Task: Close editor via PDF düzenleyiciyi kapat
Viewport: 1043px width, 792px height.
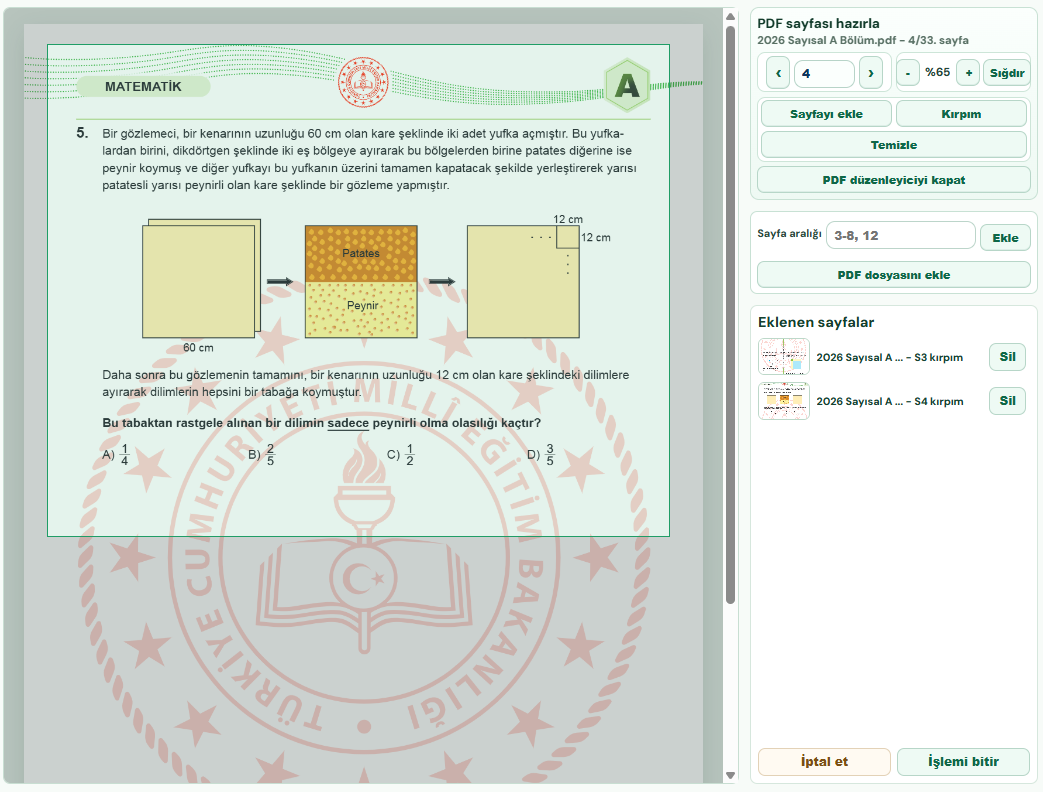Action: (893, 180)
